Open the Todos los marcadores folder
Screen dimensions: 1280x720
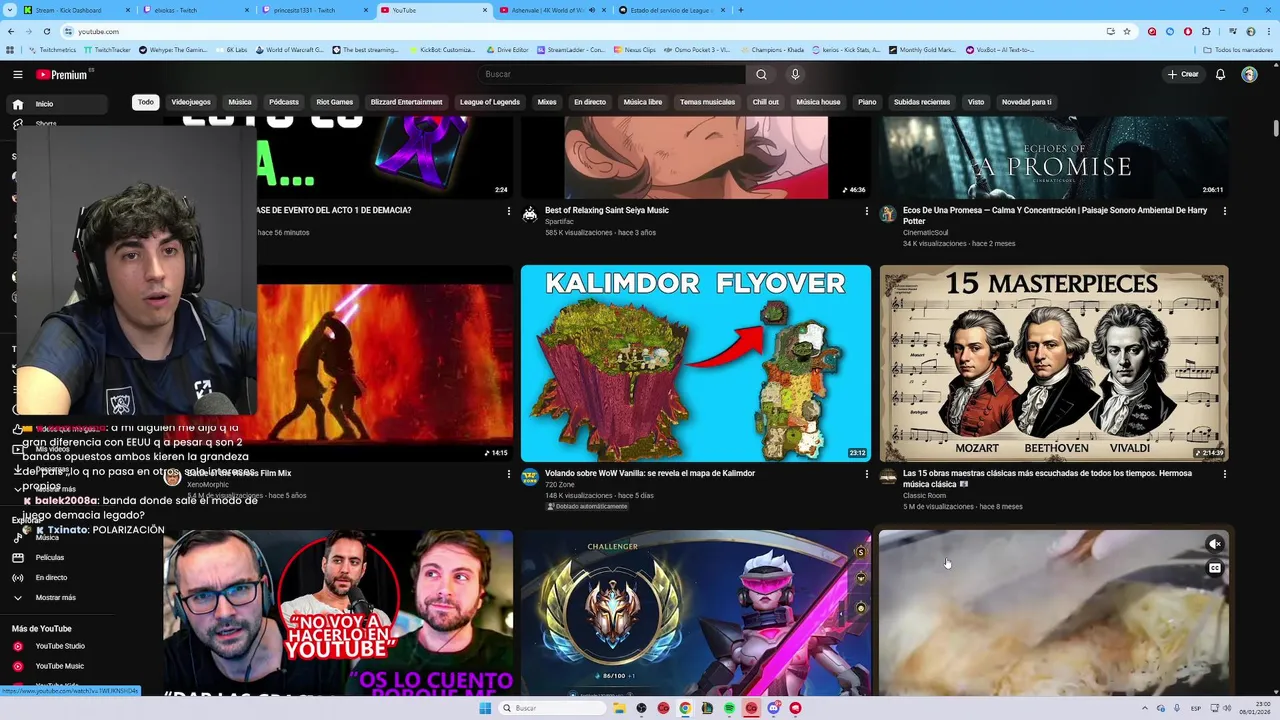point(1238,49)
